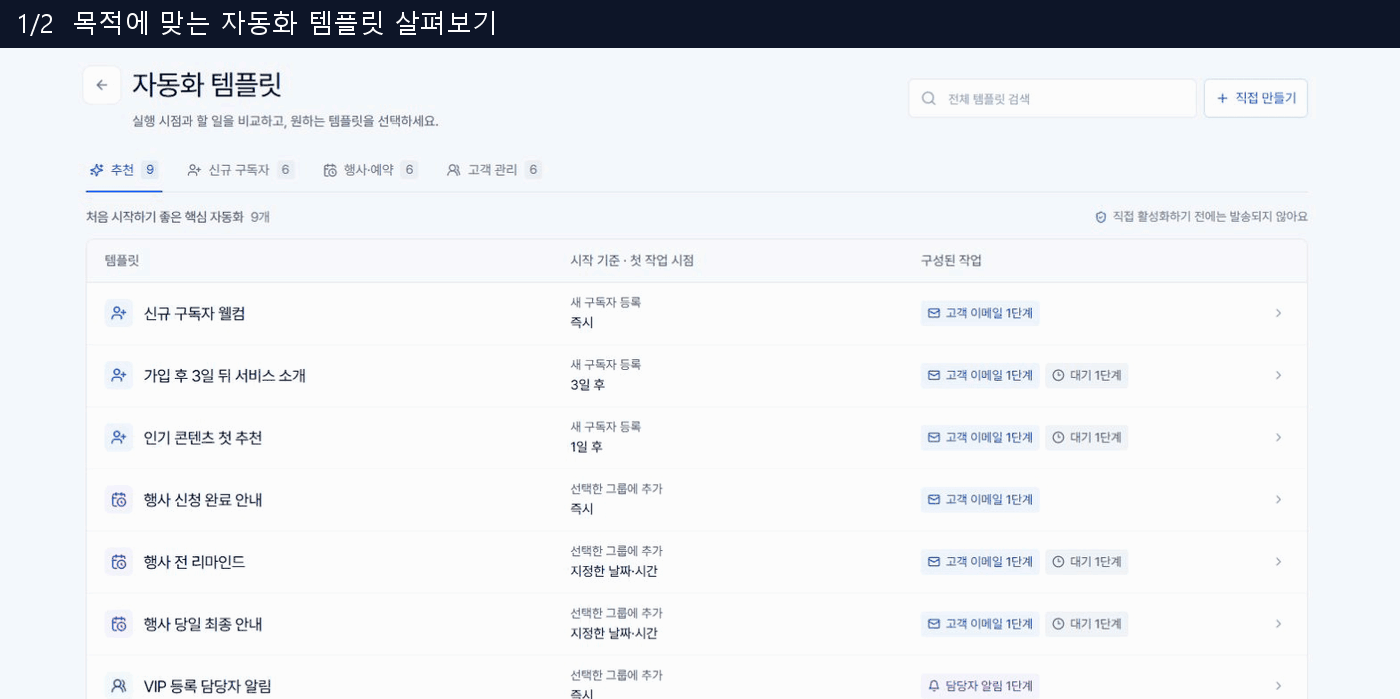
Task: Click the plus icon in 직접 만들기
Action: point(1222,98)
